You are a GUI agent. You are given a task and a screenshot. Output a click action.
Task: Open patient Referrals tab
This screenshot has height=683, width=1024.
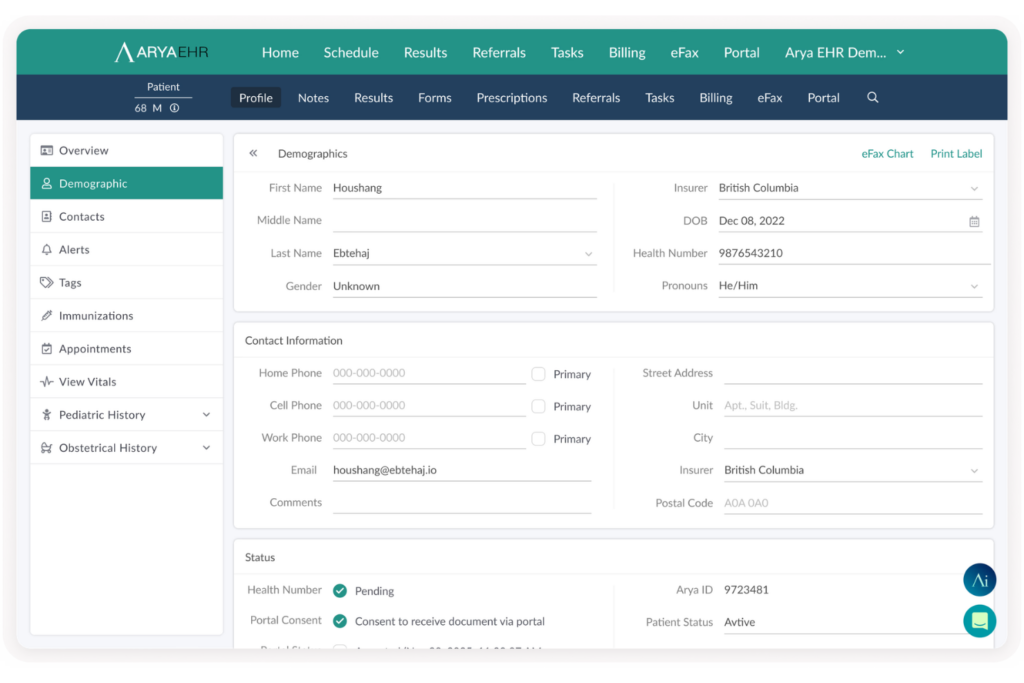tap(596, 98)
